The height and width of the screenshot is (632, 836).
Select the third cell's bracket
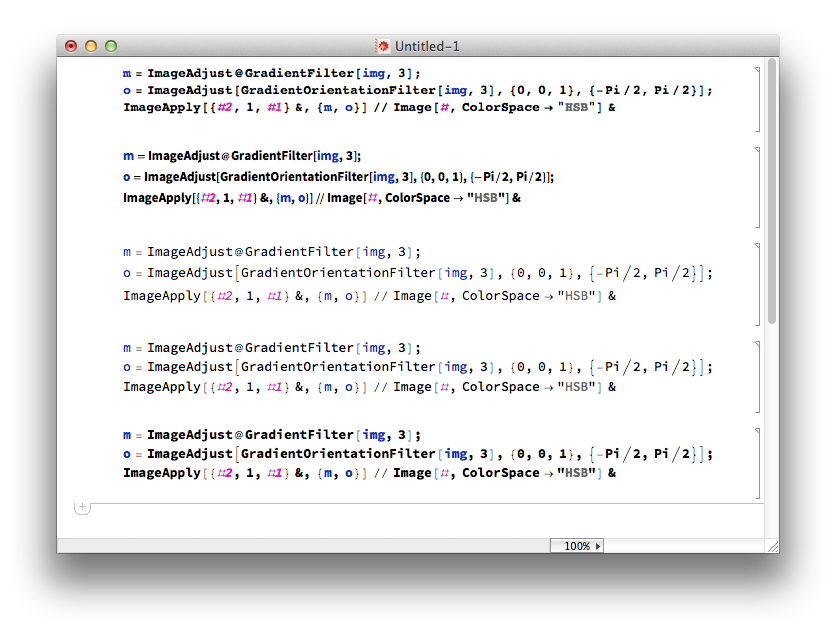point(758,284)
